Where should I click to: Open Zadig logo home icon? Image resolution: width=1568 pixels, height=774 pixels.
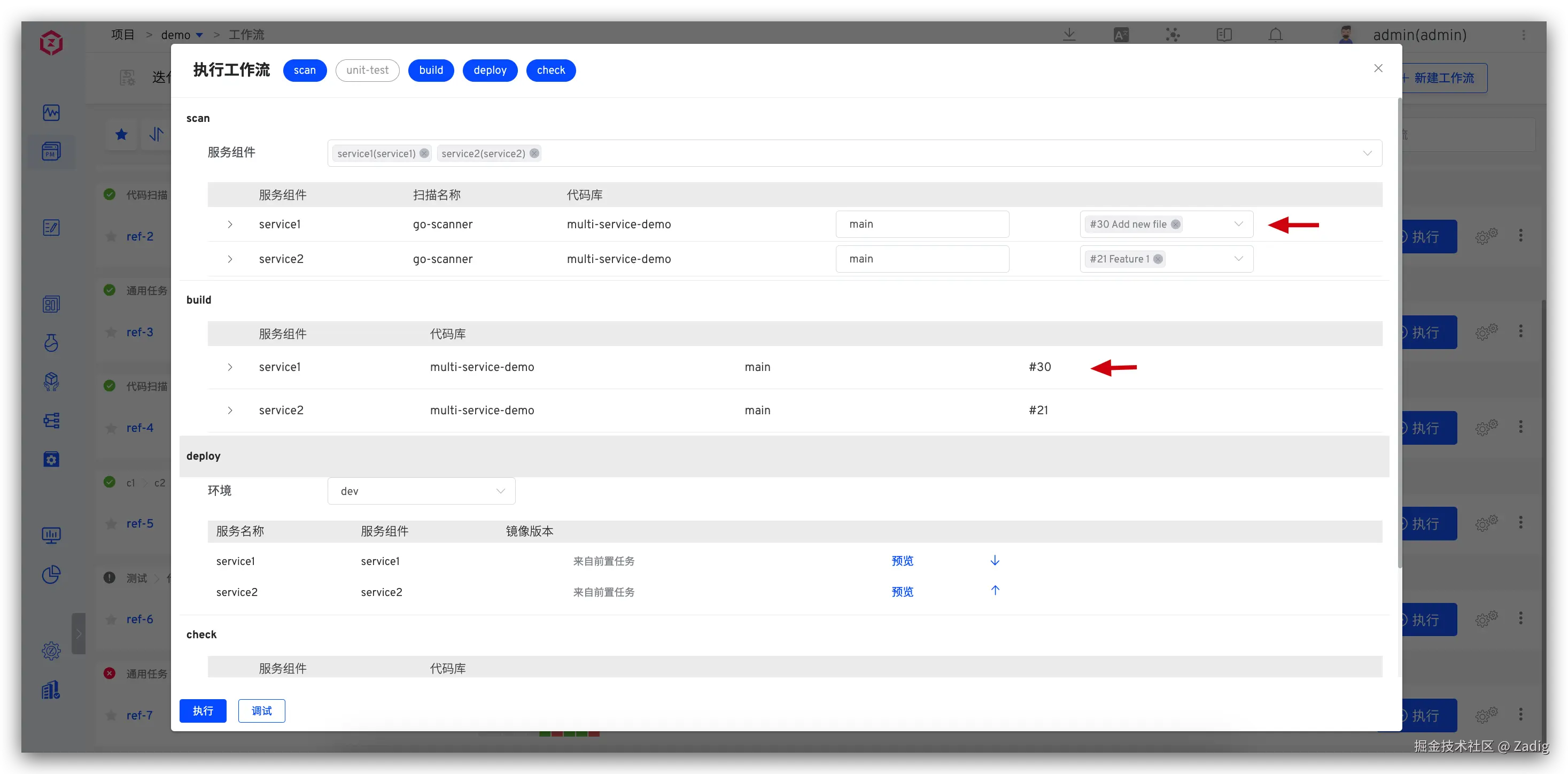click(x=51, y=43)
